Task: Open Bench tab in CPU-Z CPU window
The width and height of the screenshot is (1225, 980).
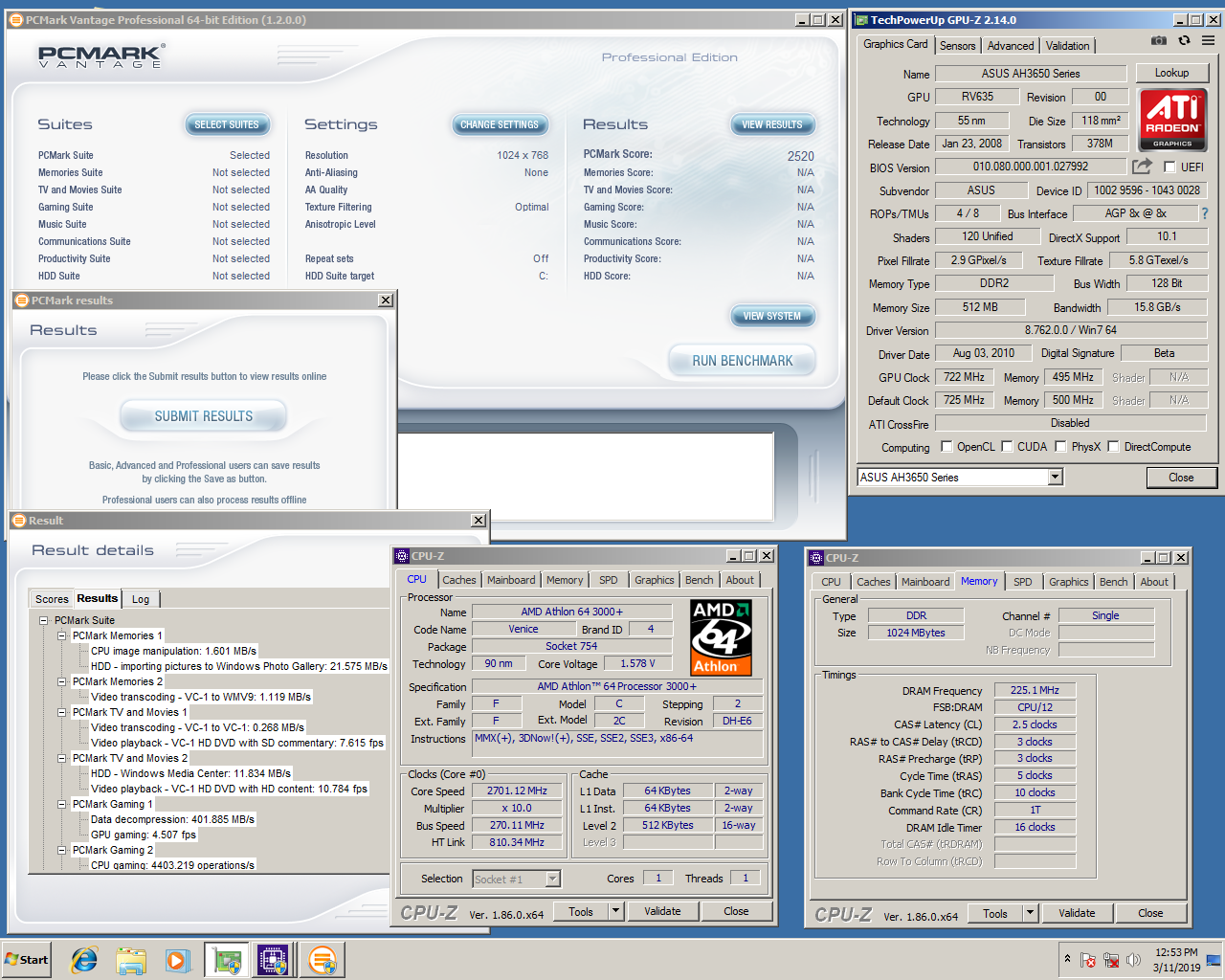Action: [699, 580]
